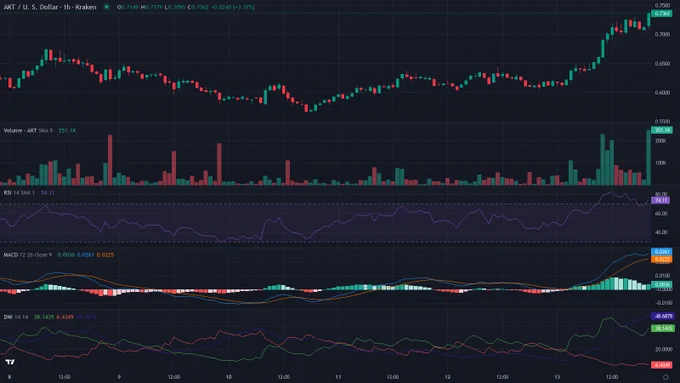Viewport: 680px width, 383px height.
Task: Click the 60.00 RSI axis label
Action: [x=661, y=213]
